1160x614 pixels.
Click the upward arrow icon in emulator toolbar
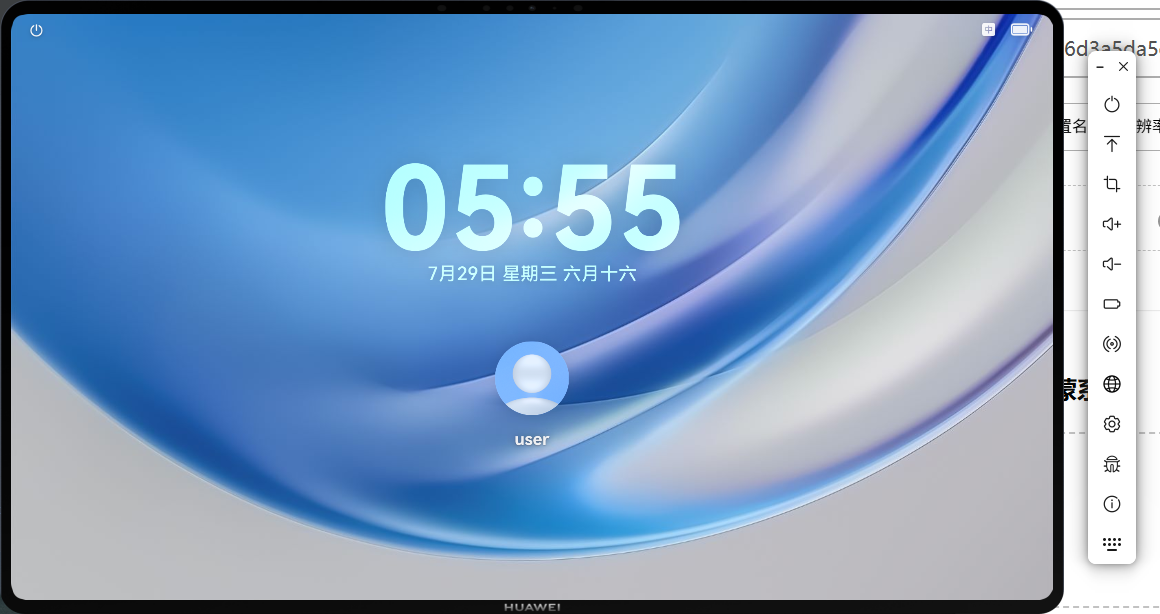[1112, 144]
